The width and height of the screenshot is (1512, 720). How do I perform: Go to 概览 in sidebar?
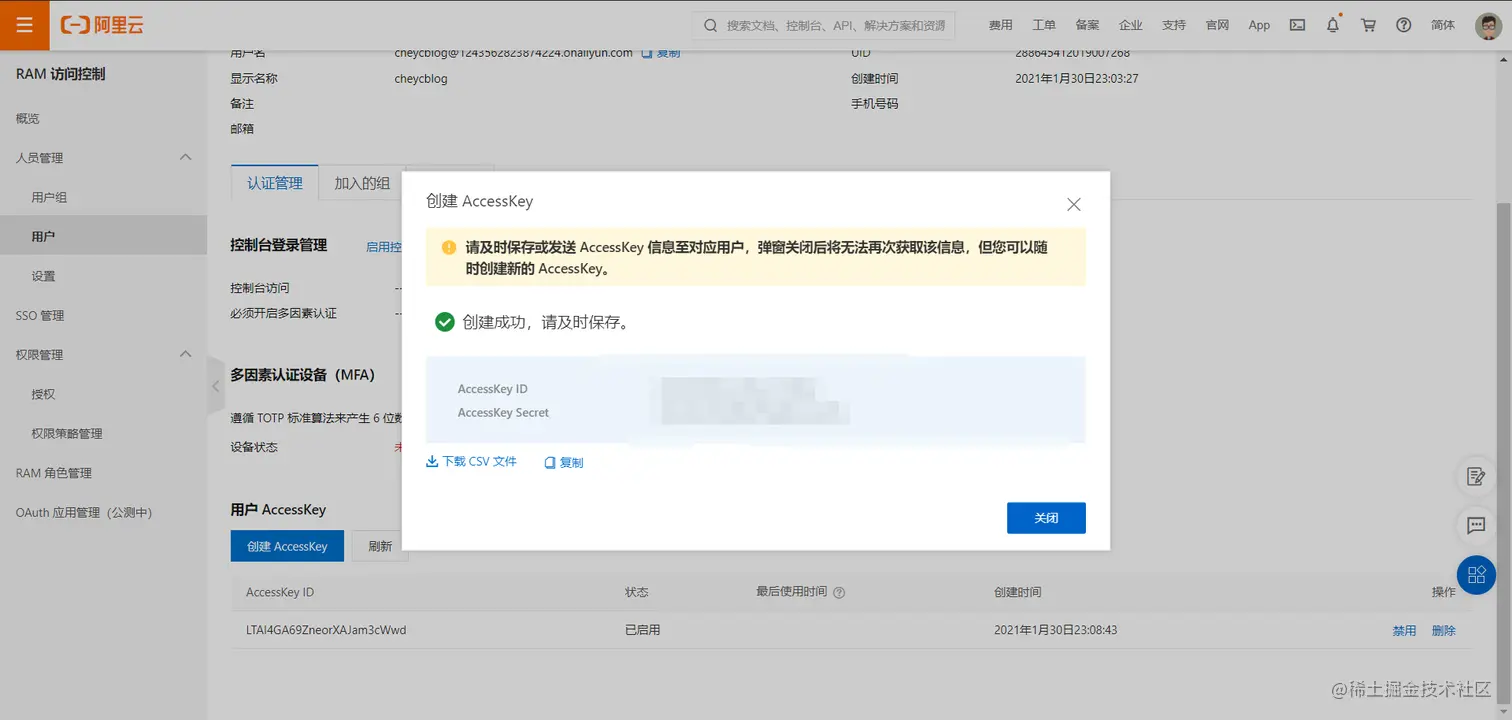pyautogui.click(x=28, y=119)
